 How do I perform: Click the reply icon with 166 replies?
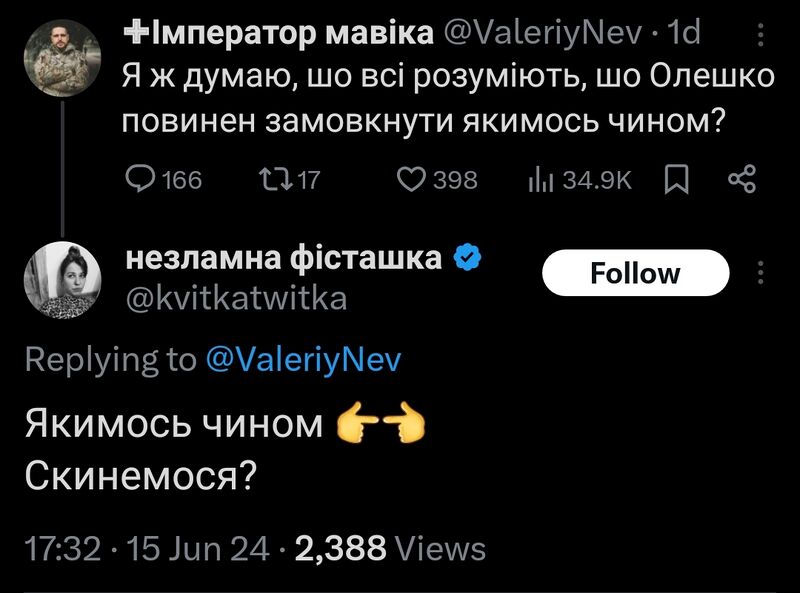click(138, 180)
